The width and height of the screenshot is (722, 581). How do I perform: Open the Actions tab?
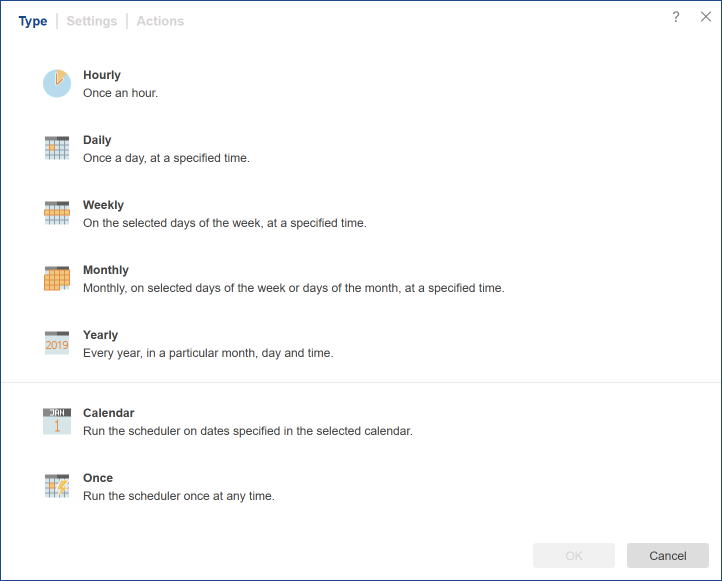tap(160, 21)
